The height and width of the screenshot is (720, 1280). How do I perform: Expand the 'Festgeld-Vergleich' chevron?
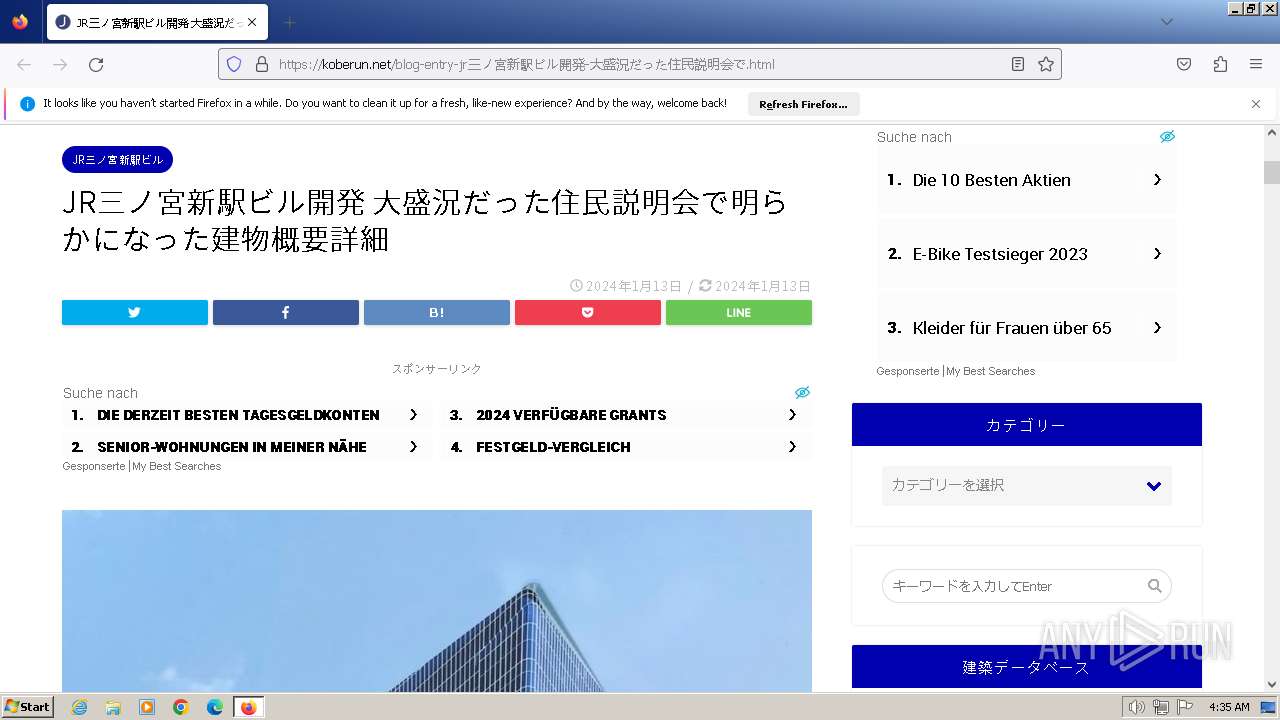click(x=792, y=447)
